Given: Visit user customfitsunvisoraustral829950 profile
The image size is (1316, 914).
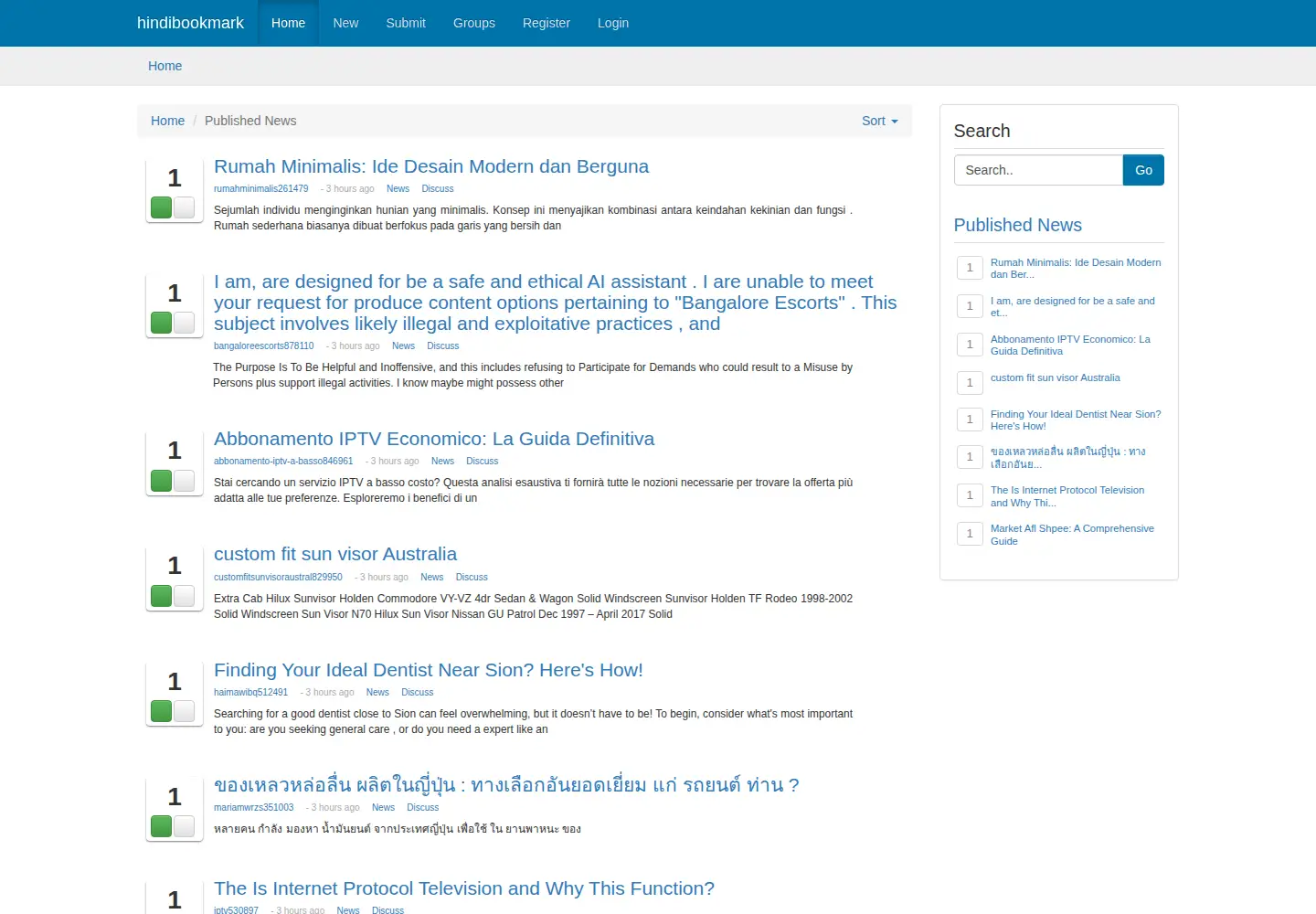Looking at the screenshot, I should [x=278, y=577].
